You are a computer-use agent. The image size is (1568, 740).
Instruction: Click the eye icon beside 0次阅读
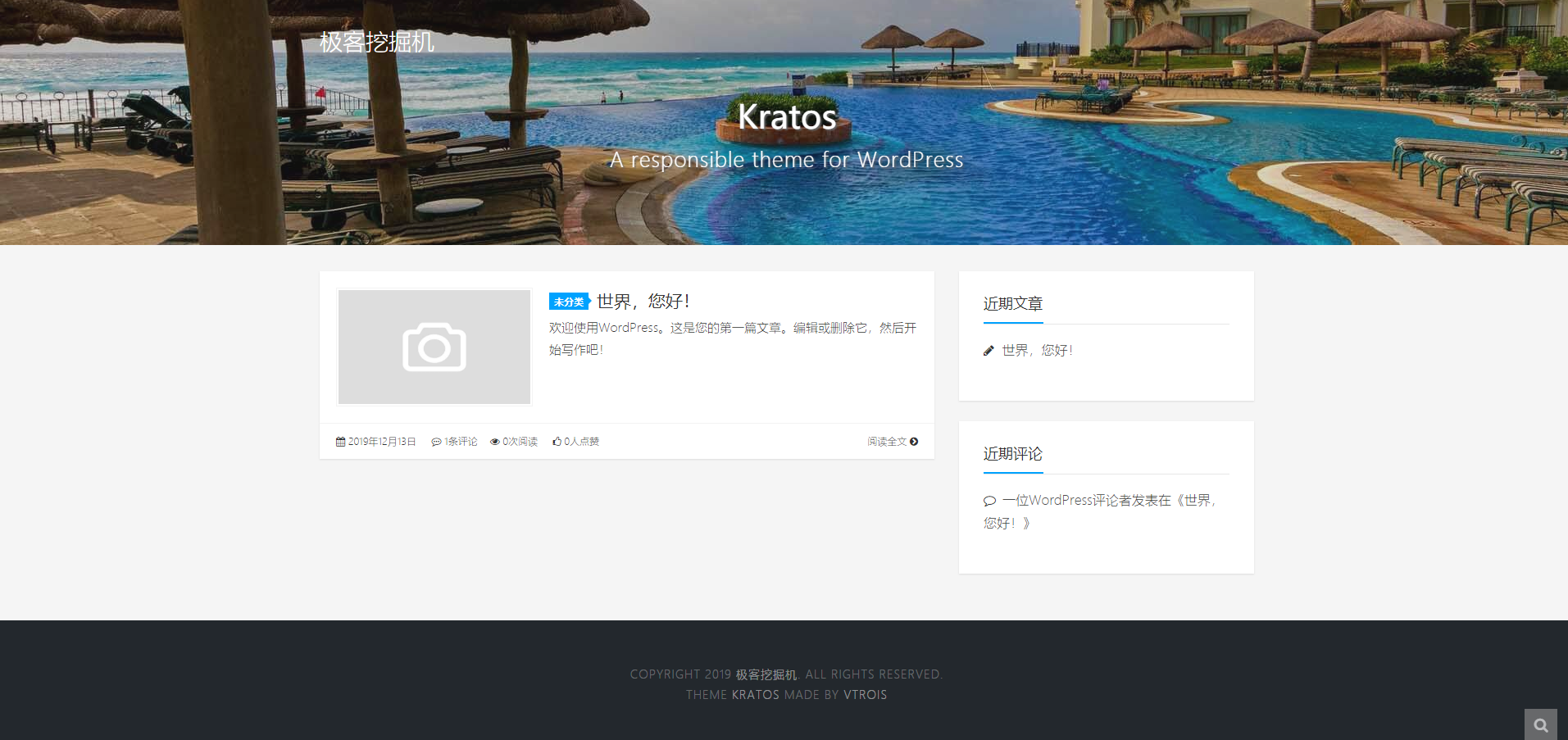click(495, 442)
